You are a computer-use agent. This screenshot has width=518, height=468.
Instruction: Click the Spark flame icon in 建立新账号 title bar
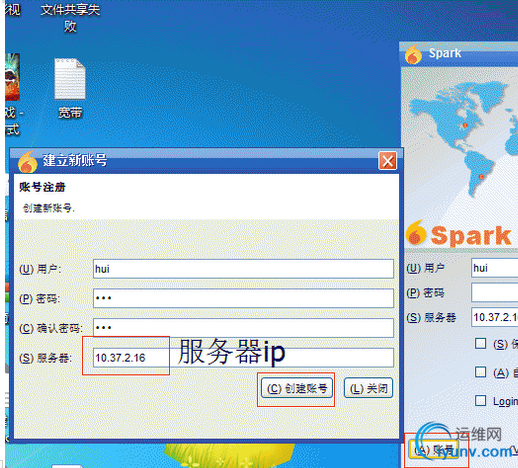click(27, 161)
